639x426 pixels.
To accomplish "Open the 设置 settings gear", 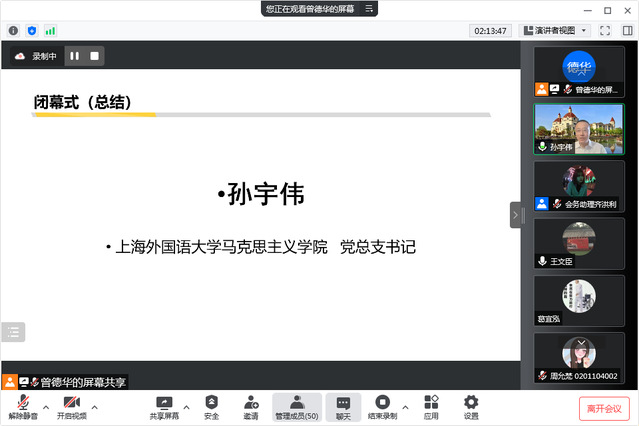I will pyautogui.click(x=471, y=404).
